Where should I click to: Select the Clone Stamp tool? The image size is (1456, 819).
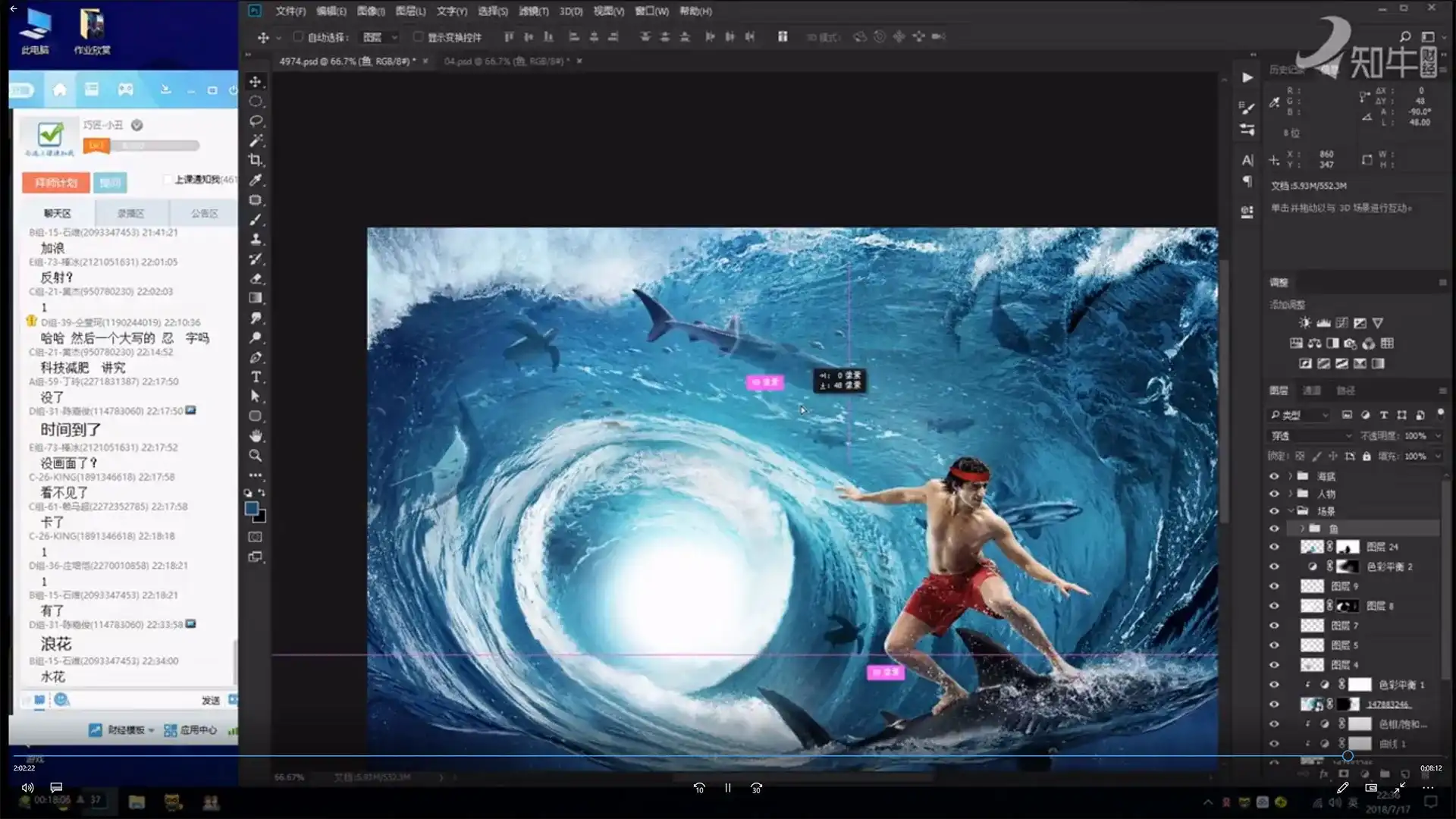tap(256, 239)
